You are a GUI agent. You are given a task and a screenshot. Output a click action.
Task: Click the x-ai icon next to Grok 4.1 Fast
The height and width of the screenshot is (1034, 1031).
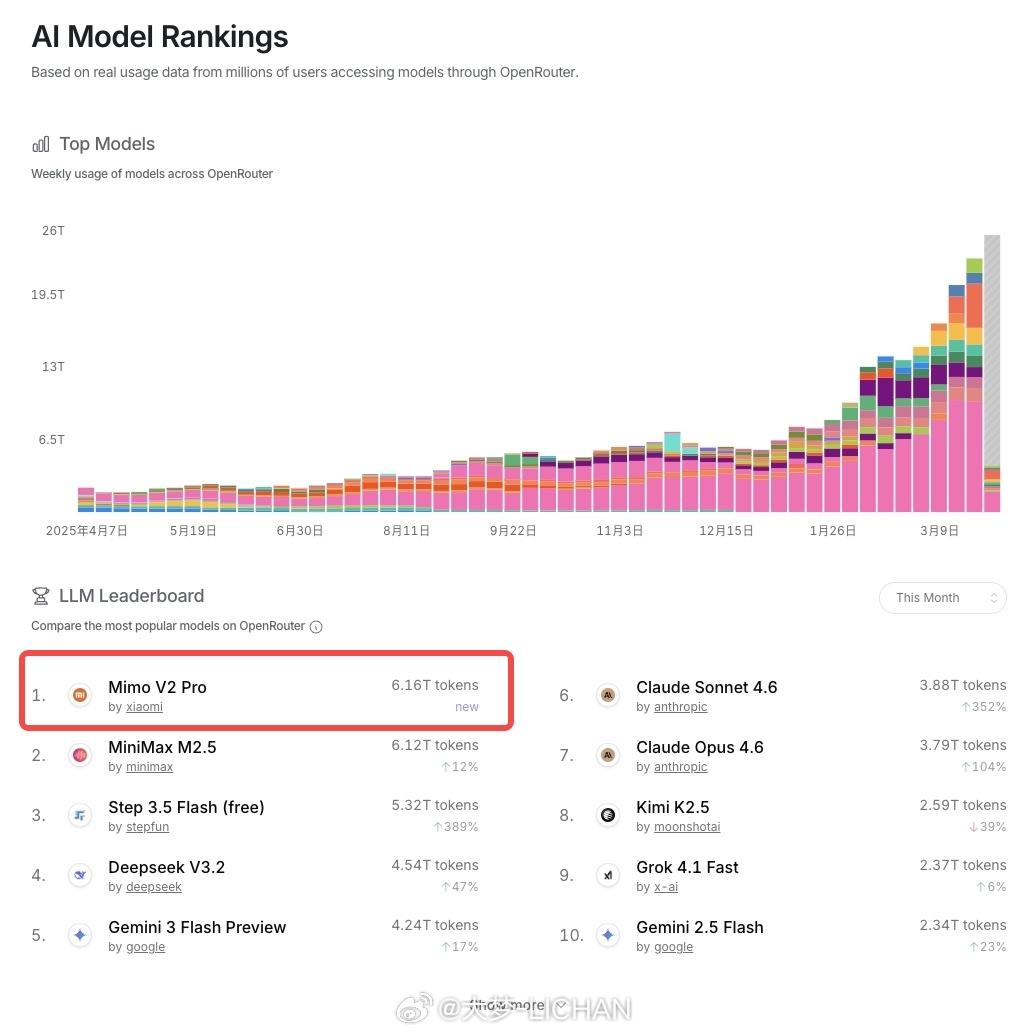(608, 875)
